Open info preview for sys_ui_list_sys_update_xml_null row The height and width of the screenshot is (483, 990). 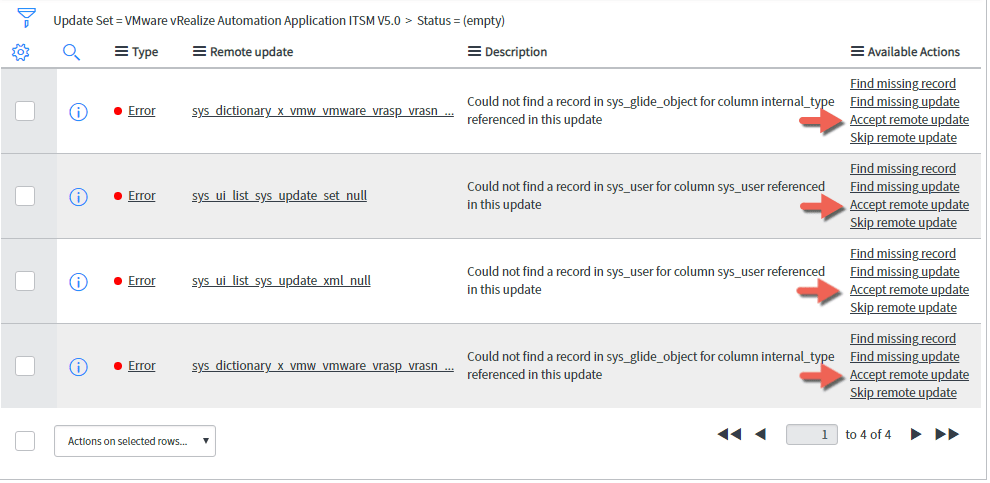point(78,281)
